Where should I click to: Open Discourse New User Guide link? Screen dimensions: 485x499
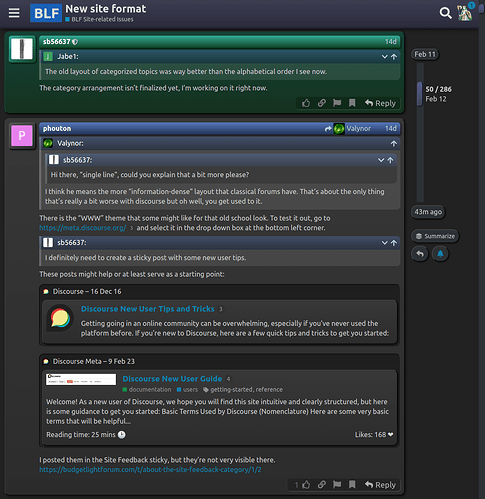point(172,379)
